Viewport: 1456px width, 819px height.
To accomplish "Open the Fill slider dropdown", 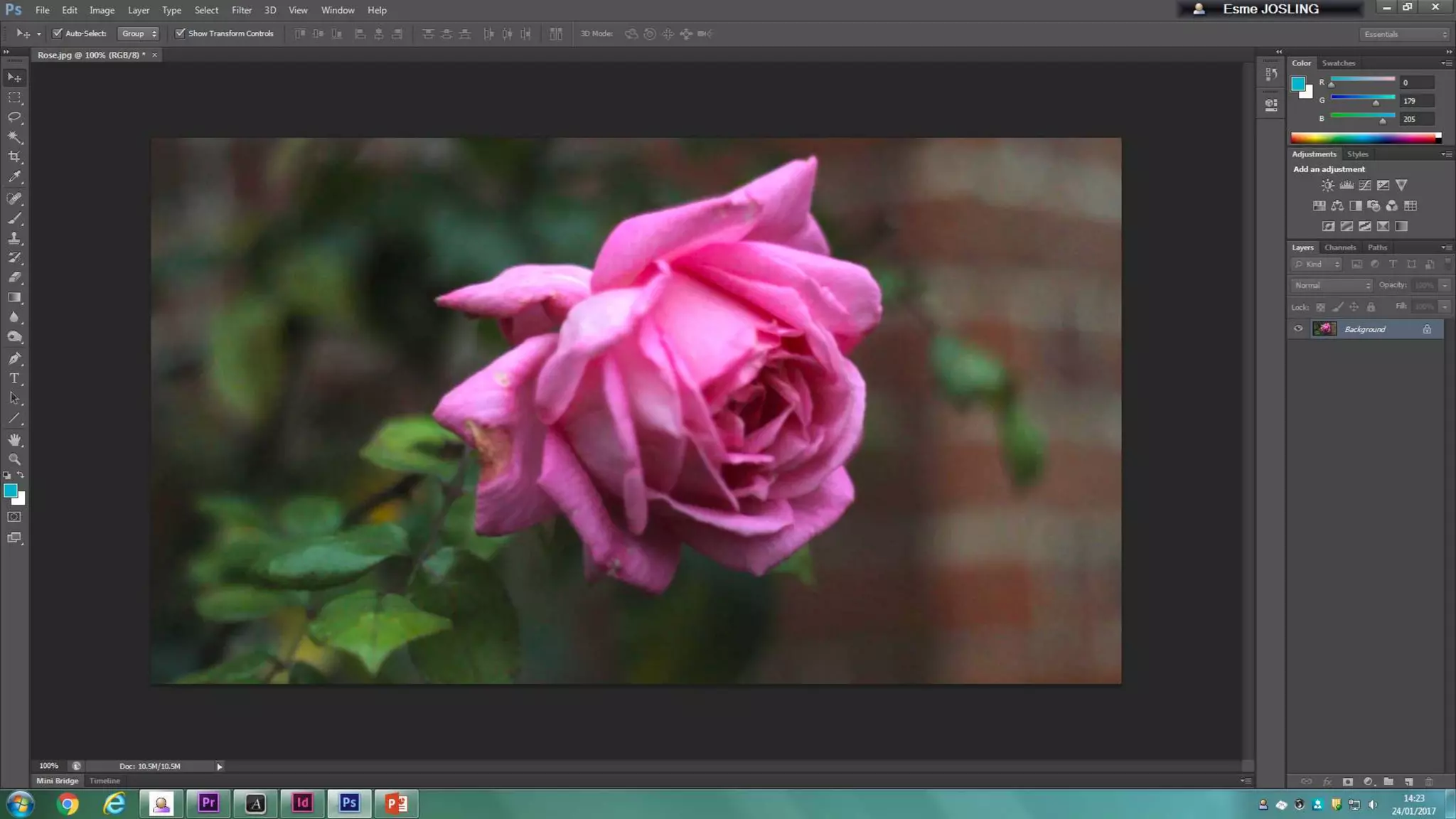I will 1445,306.
